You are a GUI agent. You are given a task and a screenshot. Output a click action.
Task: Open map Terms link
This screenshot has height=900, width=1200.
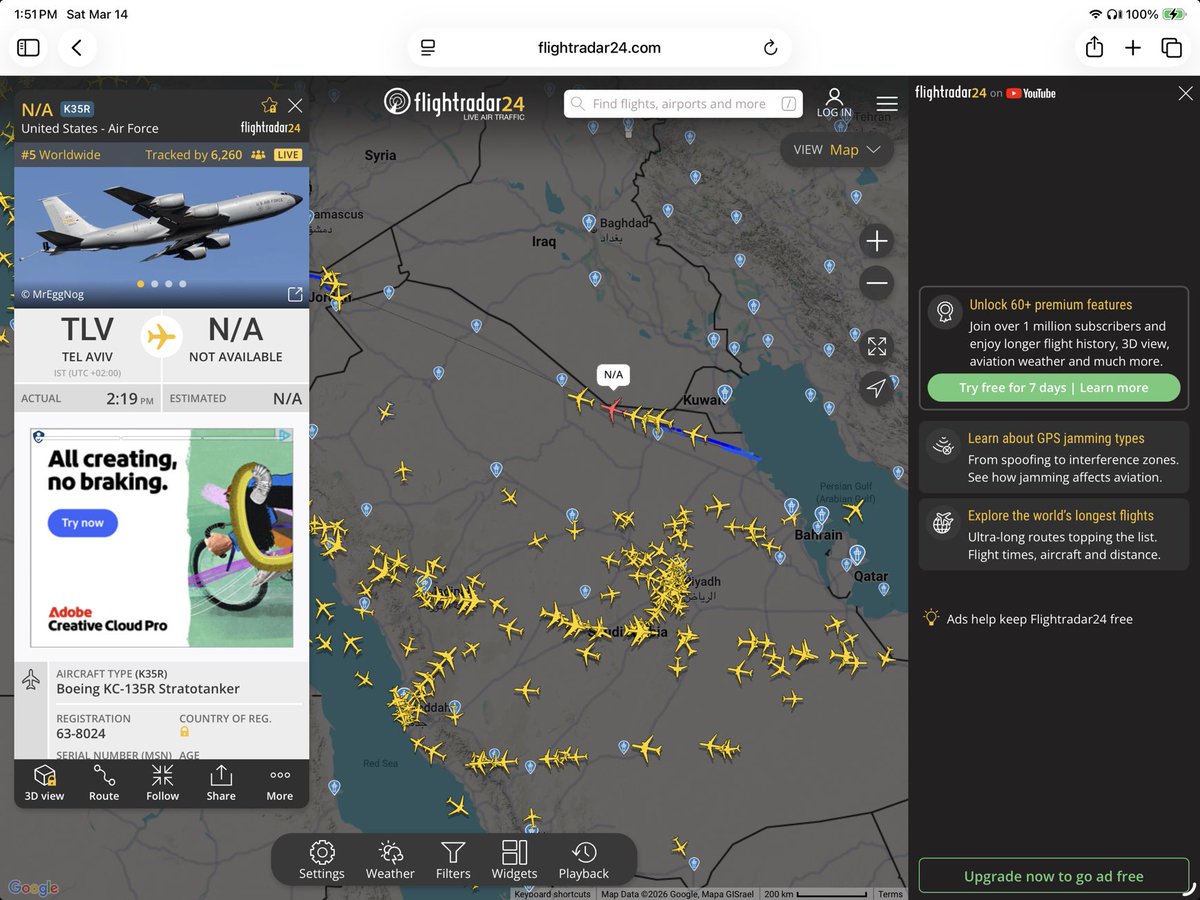click(x=890, y=894)
